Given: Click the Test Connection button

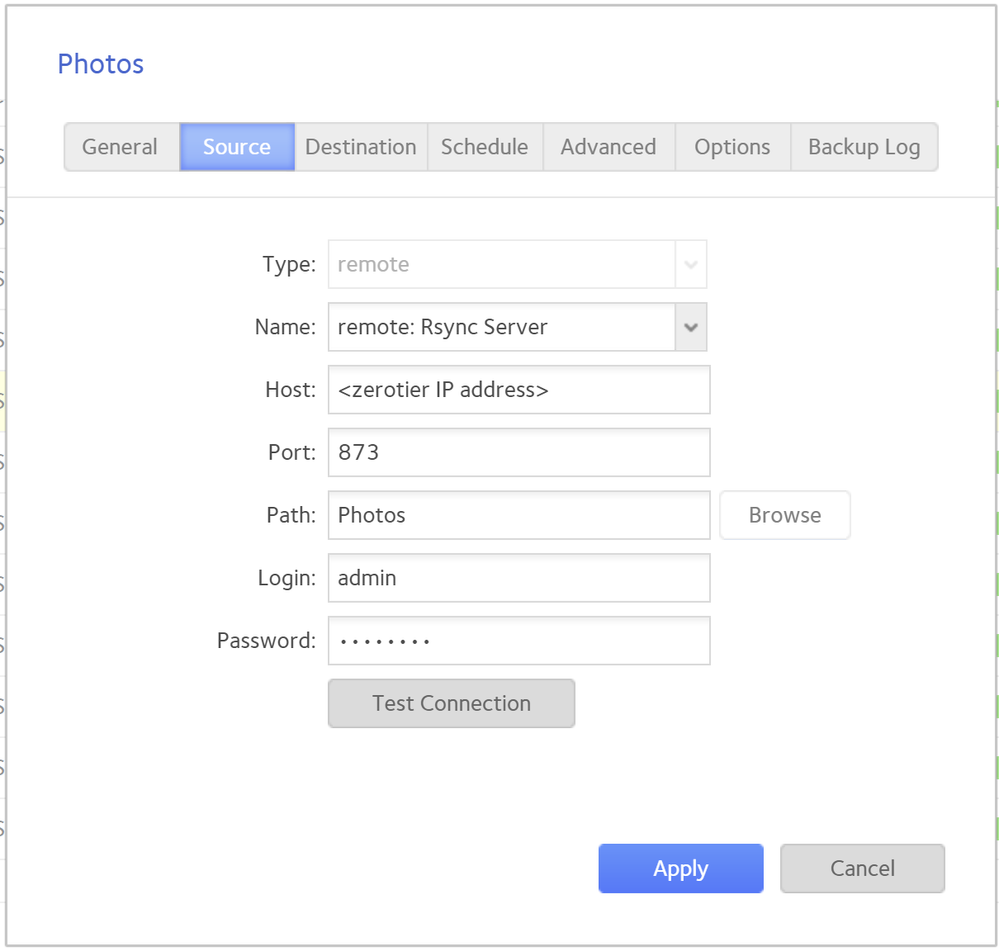Looking at the screenshot, I should (451, 703).
